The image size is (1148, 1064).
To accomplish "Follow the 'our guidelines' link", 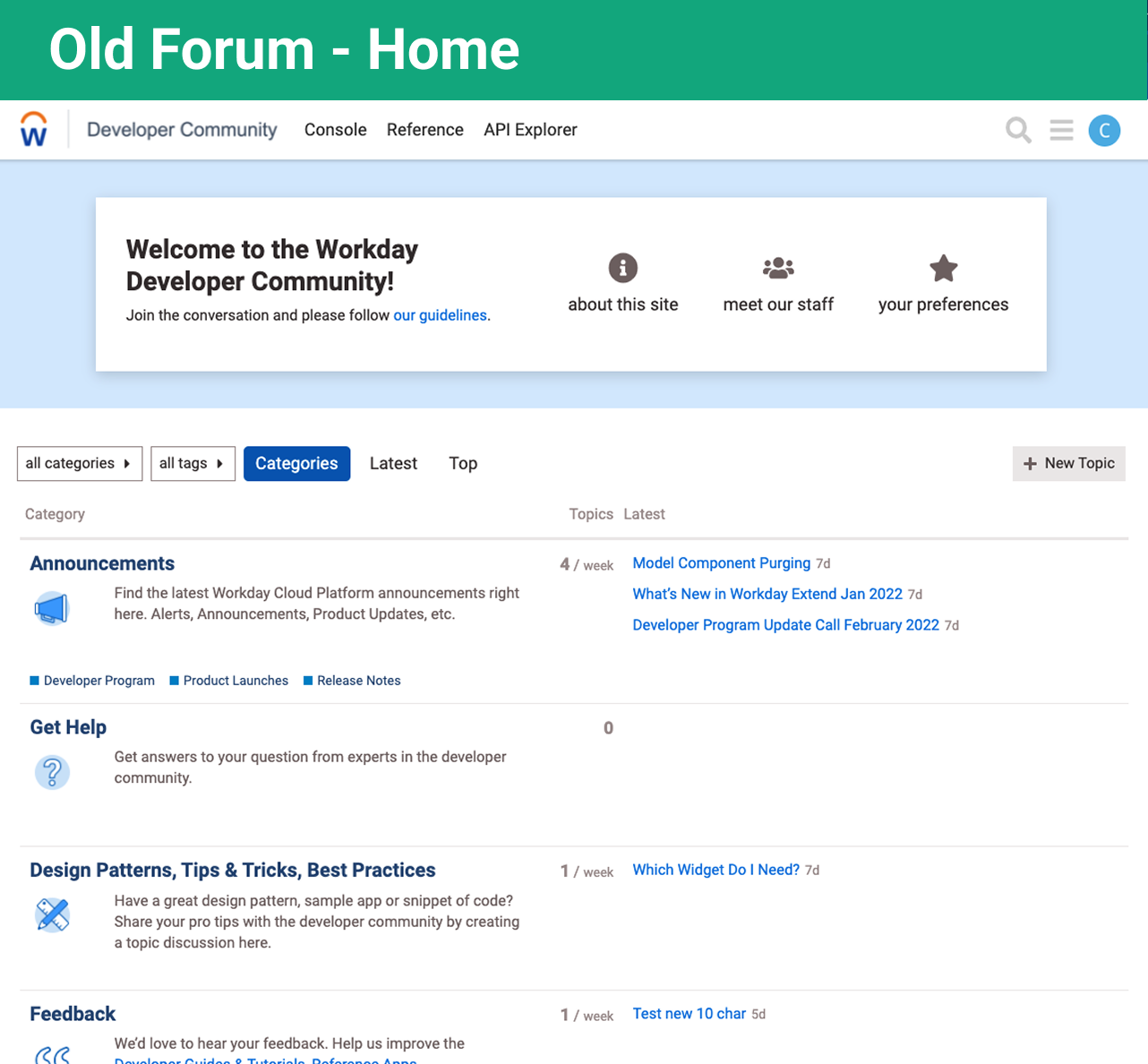I will click(440, 315).
